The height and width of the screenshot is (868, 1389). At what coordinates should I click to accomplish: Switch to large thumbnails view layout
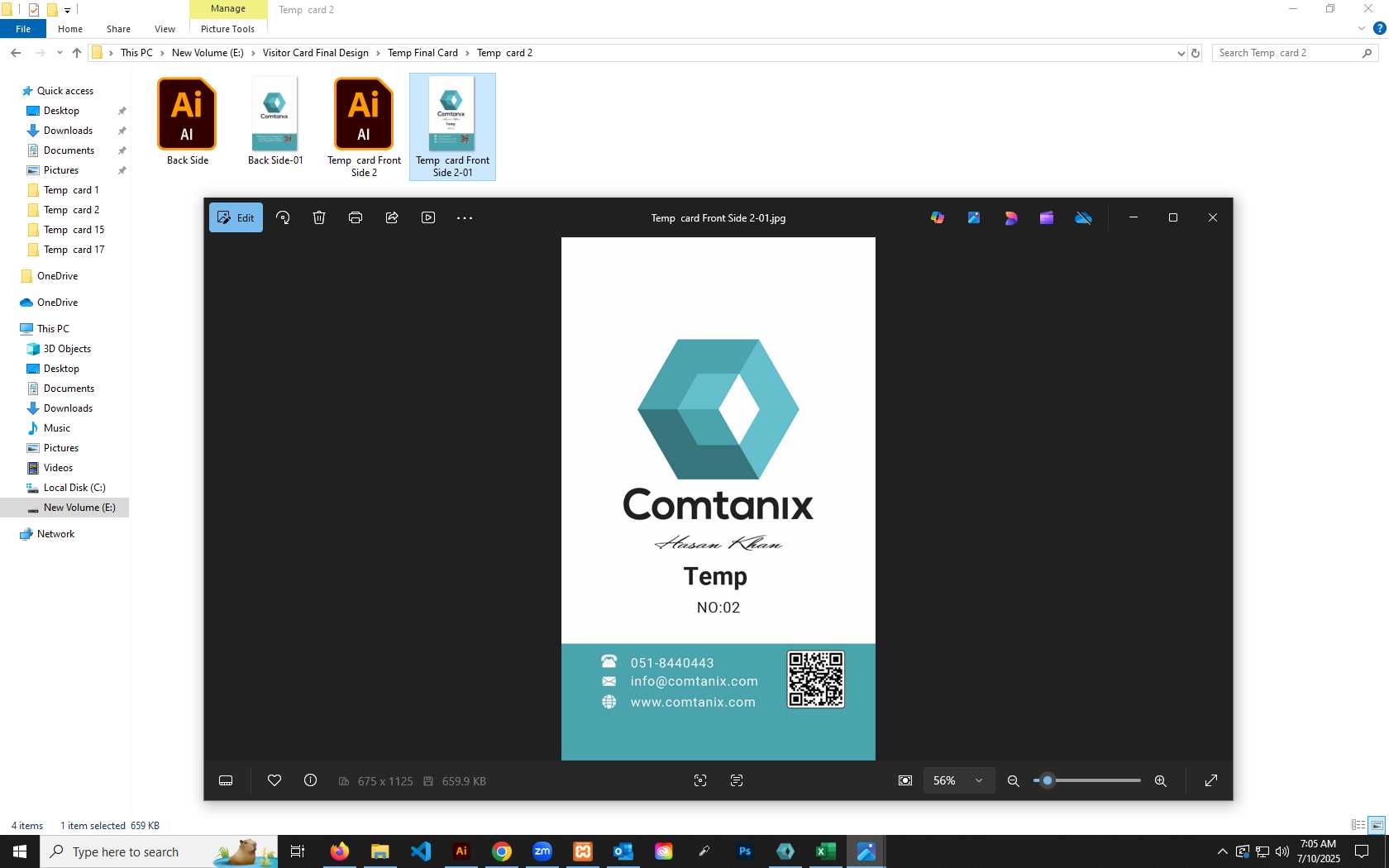(1377, 825)
